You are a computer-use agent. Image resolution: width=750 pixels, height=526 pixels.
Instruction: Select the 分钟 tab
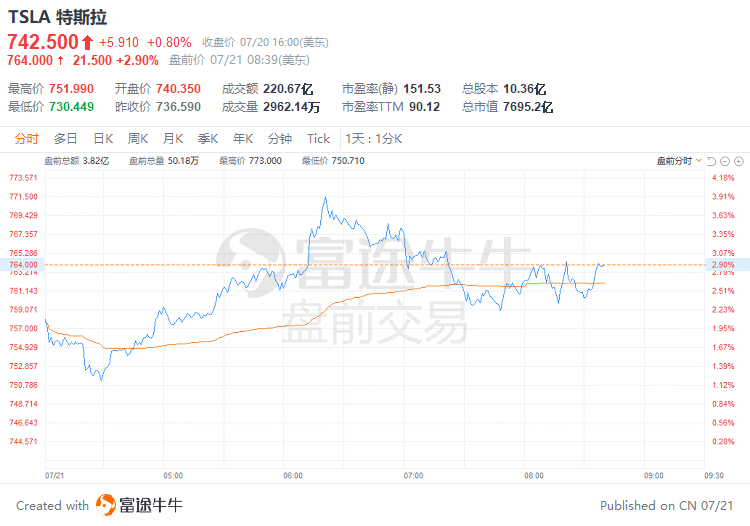coord(280,139)
